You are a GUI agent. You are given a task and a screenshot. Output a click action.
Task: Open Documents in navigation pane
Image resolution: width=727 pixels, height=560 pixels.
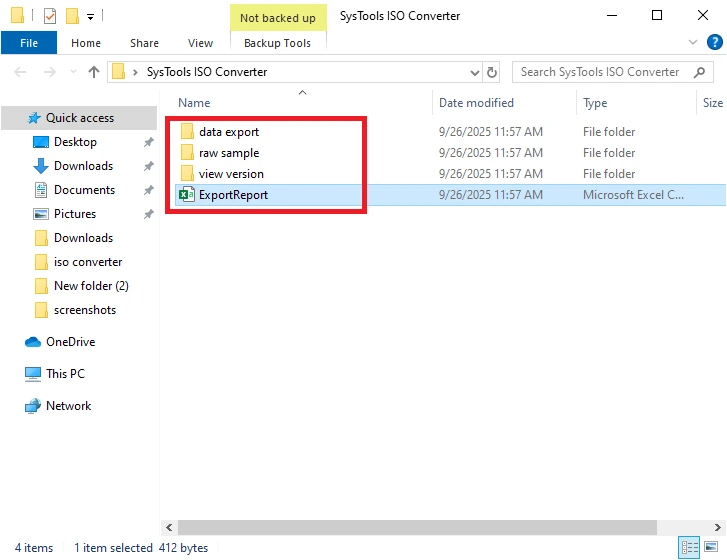pyautogui.click(x=84, y=190)
